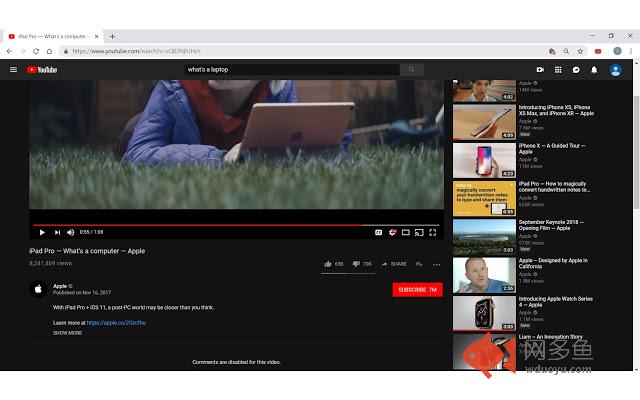
Task: Open the Chrome three-dot menu
Action: [x=631, y=51]
